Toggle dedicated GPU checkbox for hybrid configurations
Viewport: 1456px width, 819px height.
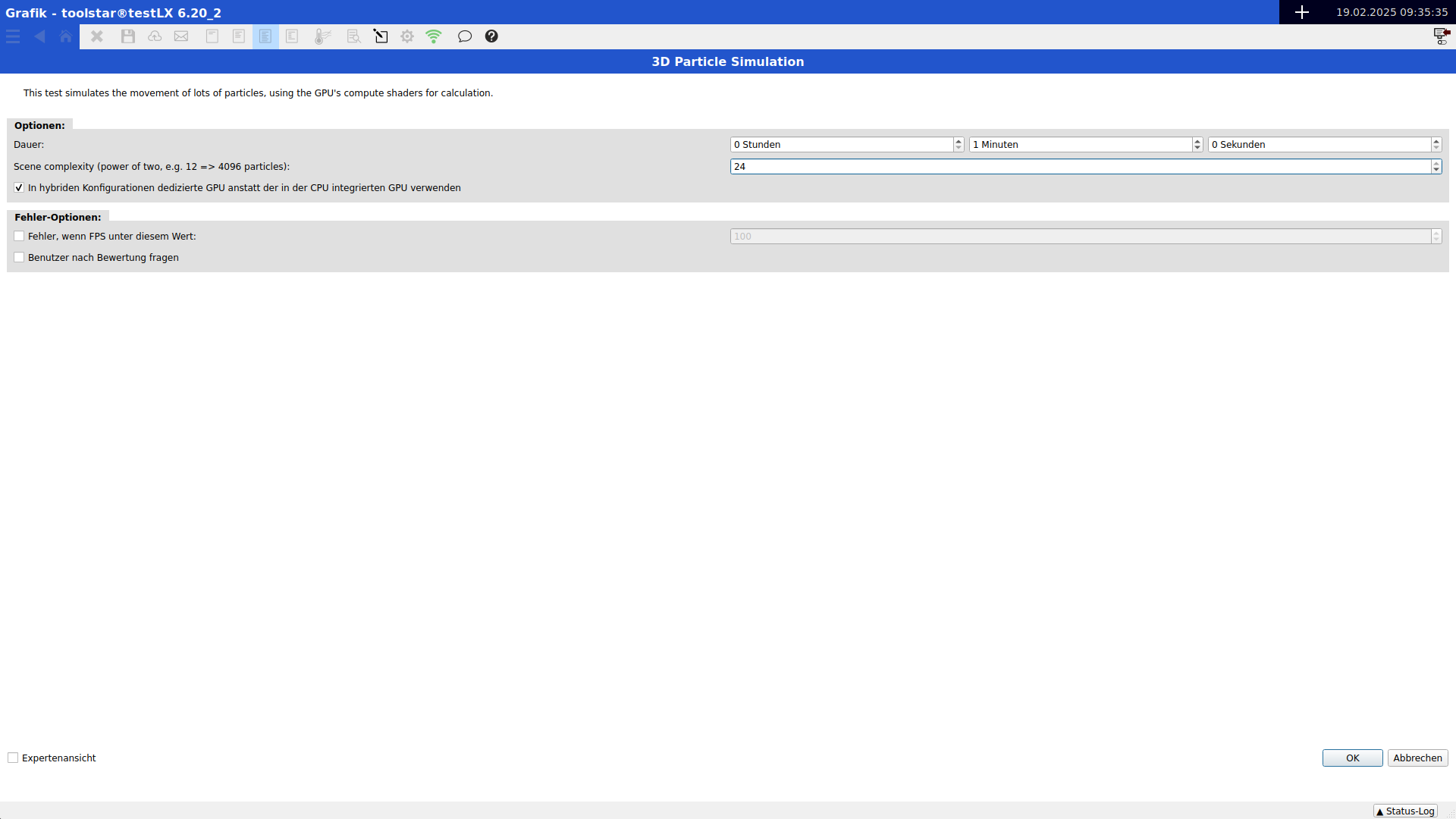click(x=19, y=188)
